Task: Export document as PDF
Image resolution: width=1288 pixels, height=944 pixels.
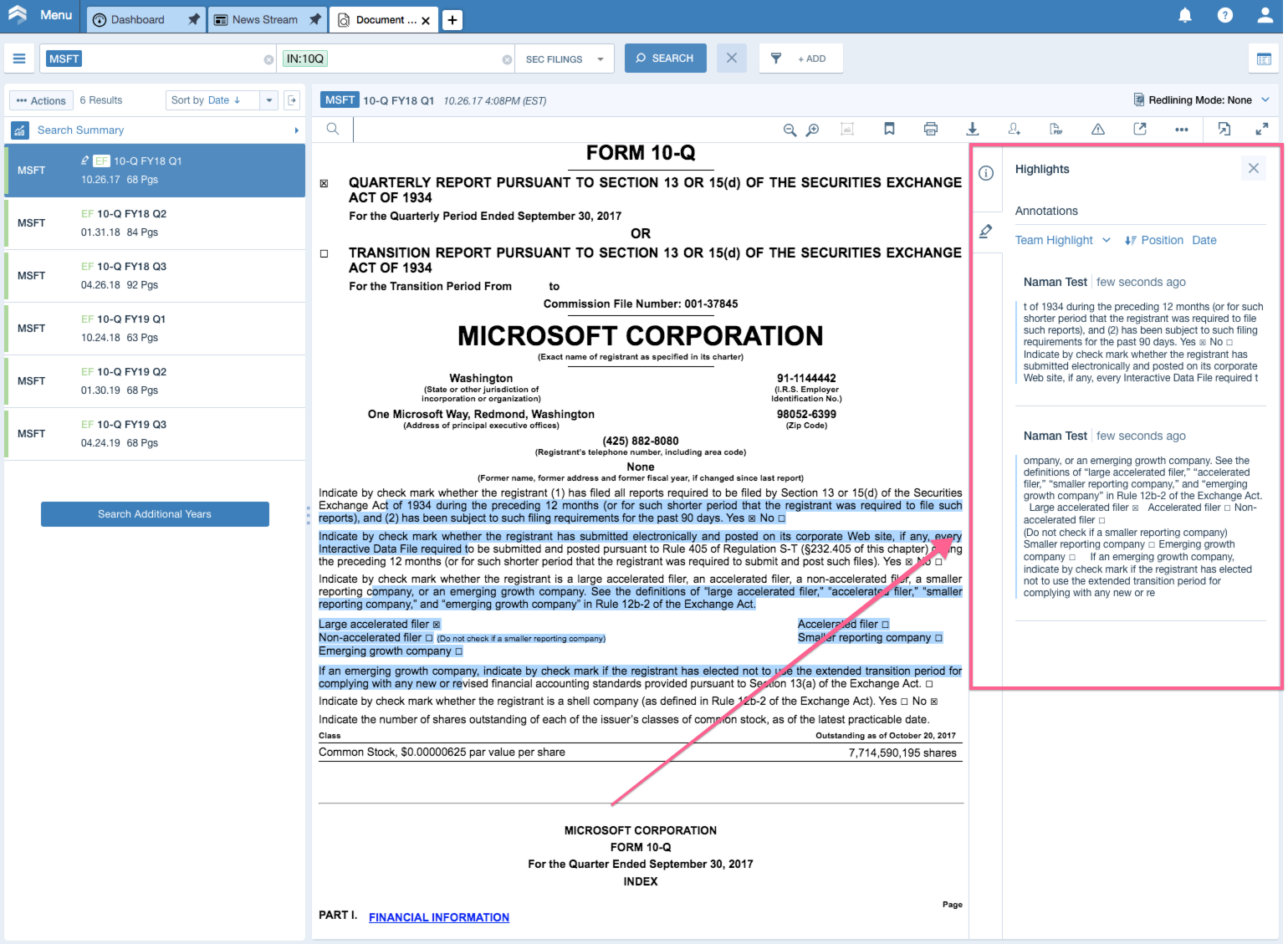Action: pyautogui.click(x=1056, y=129)
